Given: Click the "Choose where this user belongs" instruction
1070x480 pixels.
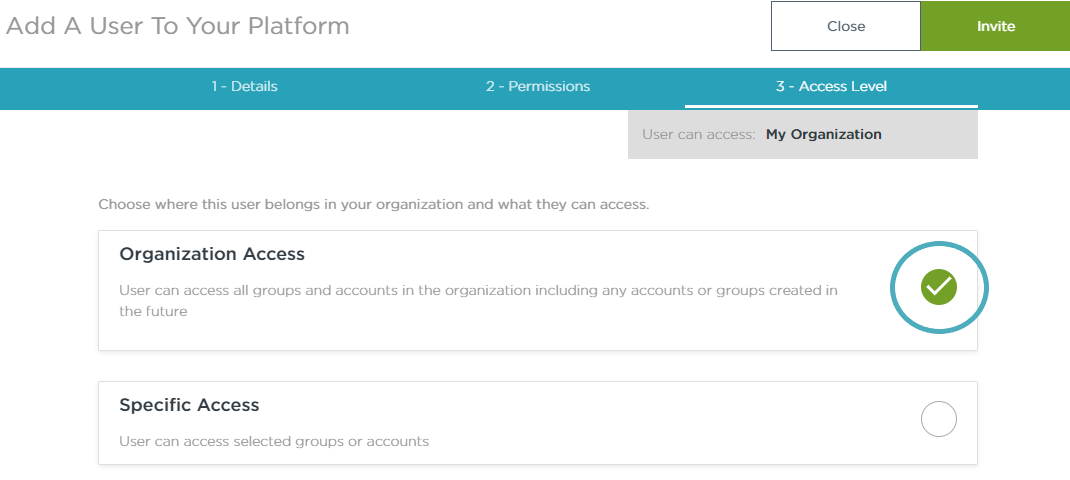Looking at the screenshot, I should [x=374, y=205].
